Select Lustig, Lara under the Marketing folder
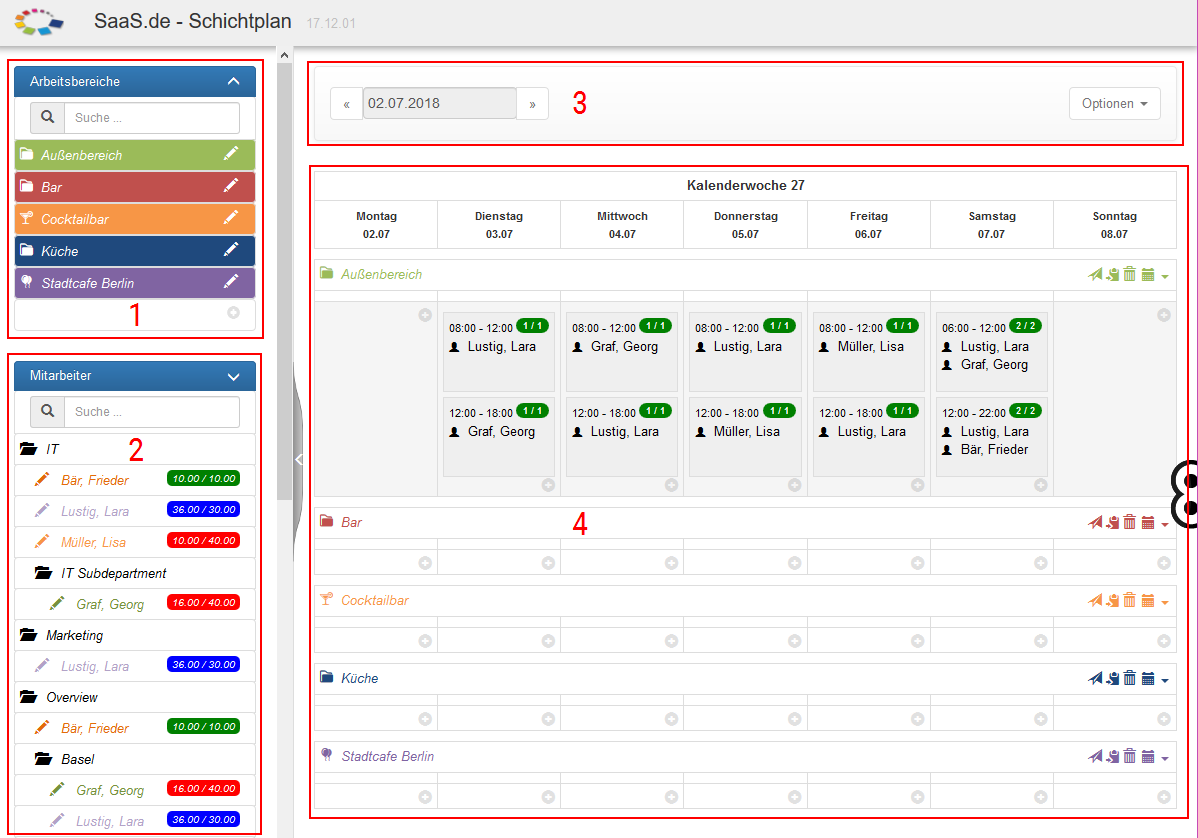1198x838 pixels. (95, 666)
